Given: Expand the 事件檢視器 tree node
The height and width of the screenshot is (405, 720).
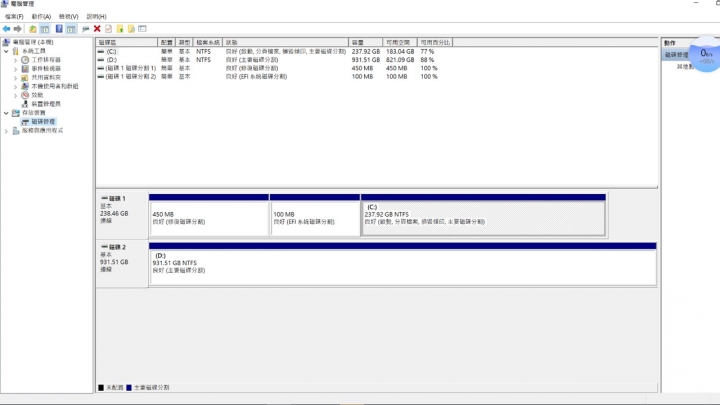Looking at the screenshot, I should click(15, 68).
